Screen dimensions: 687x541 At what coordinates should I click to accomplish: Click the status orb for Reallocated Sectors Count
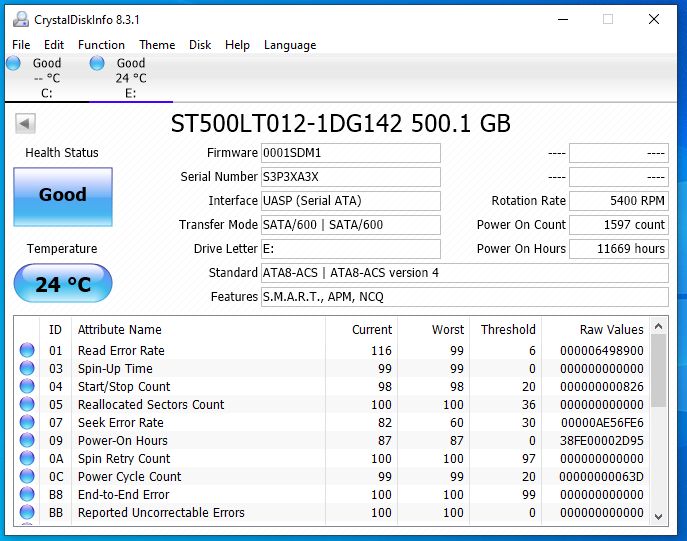27,405
